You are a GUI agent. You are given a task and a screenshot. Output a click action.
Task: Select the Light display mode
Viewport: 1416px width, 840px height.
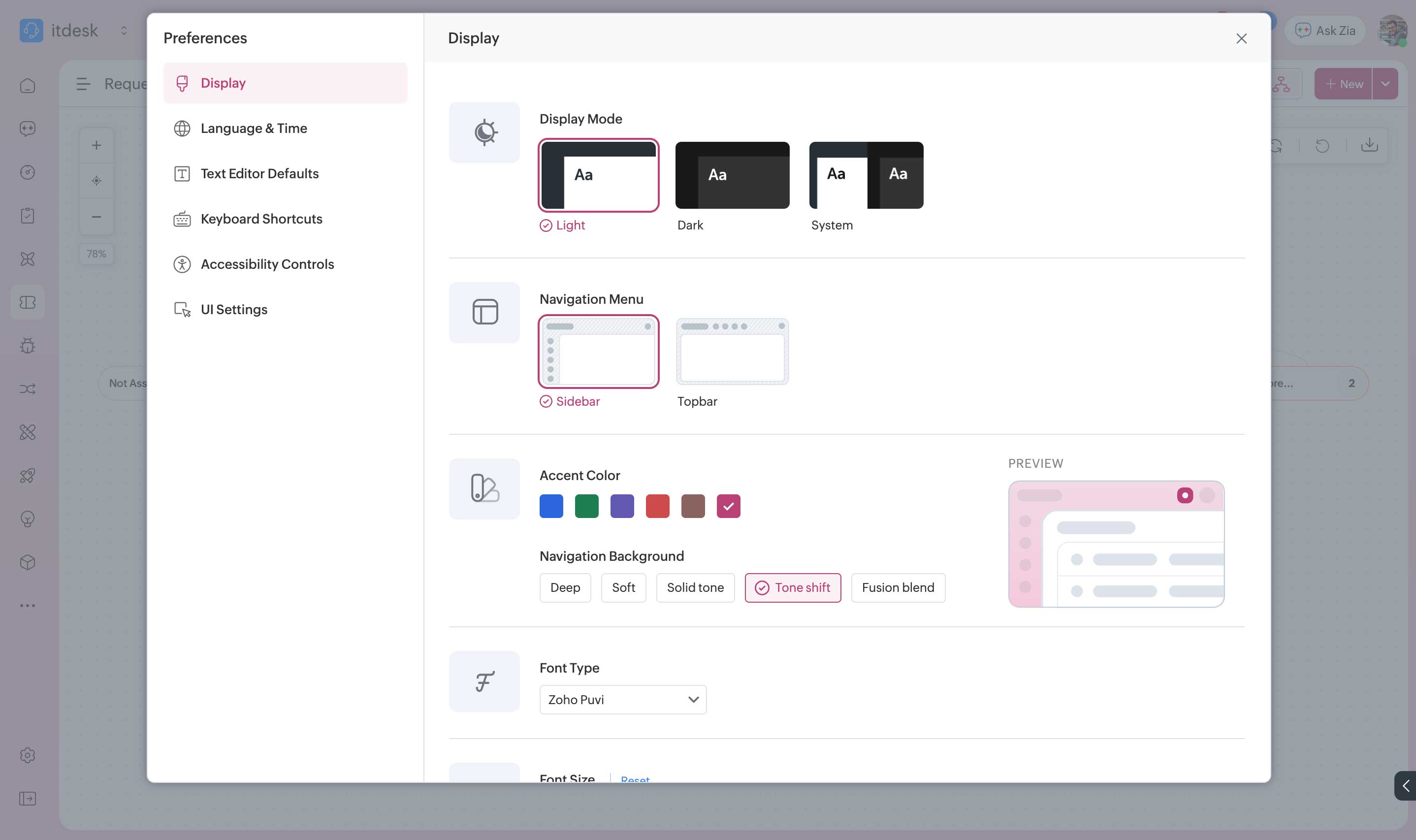(x=598, y=175)
